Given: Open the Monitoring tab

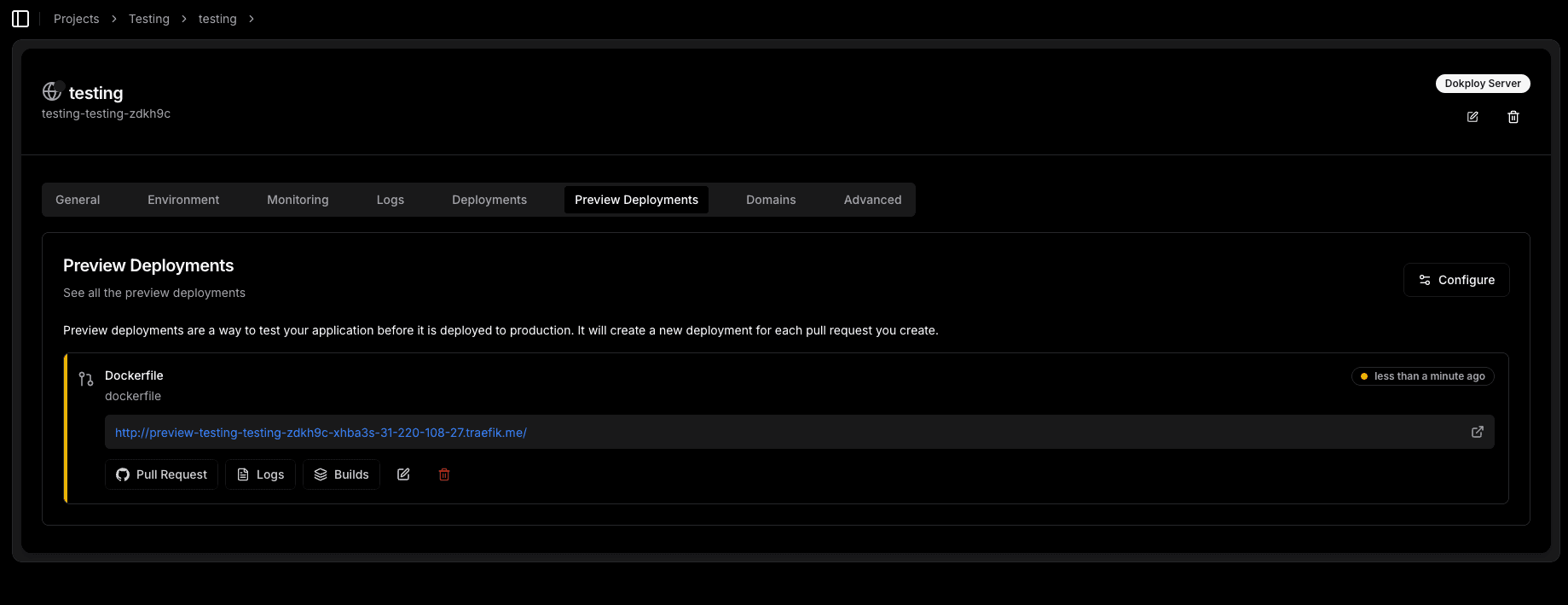Looking at the screenshot, I should coord(298,200).
